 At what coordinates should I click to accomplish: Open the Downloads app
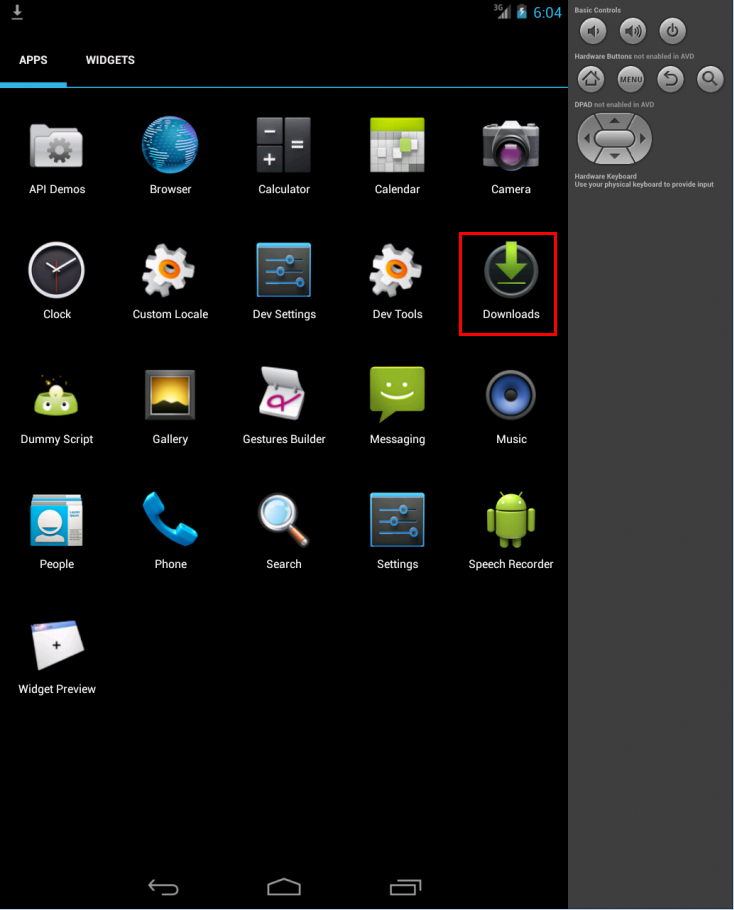(x=511, y=281)
